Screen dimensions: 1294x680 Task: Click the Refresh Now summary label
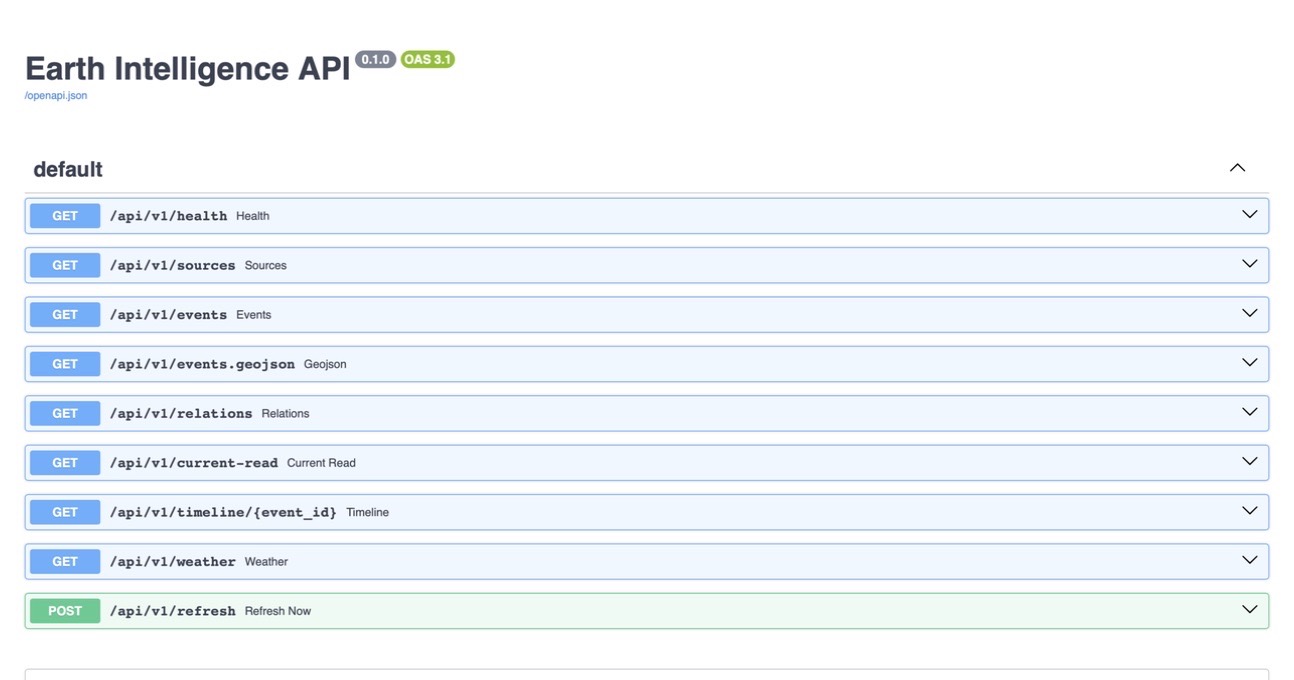click(x=278, y=611)
